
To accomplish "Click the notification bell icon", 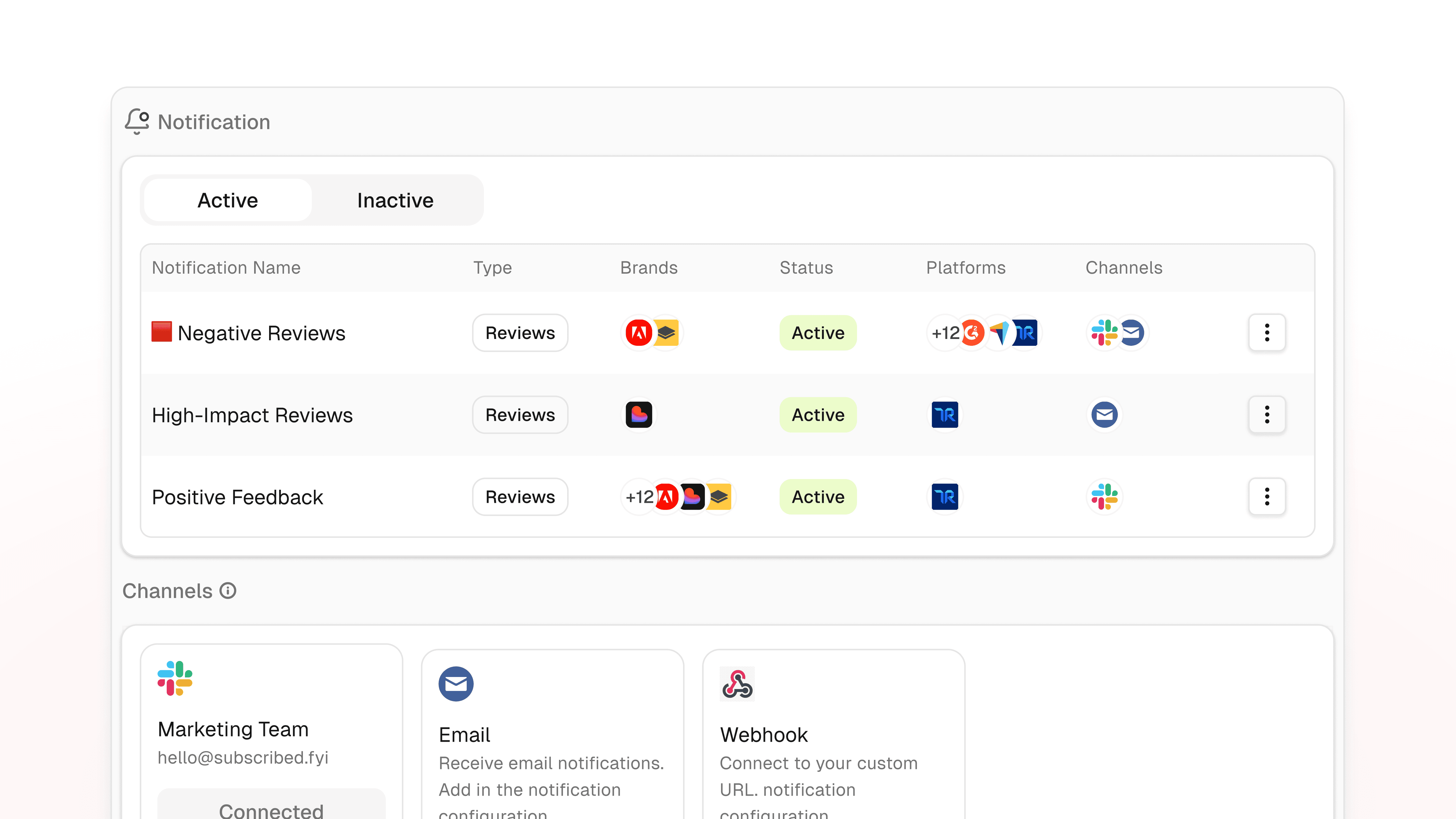I will [137, 121].
